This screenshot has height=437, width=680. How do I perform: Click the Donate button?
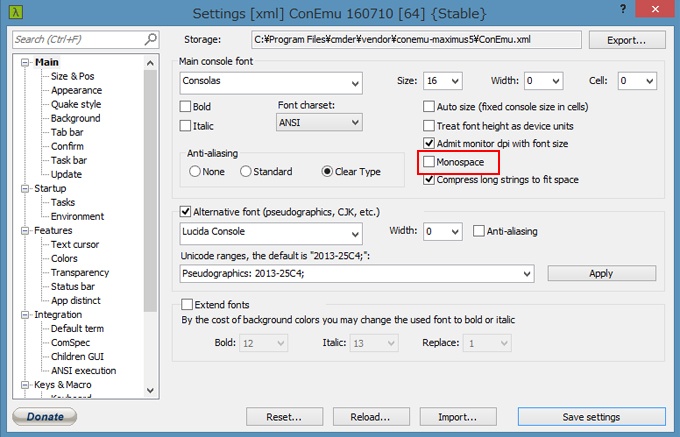[x=45, y=416]
